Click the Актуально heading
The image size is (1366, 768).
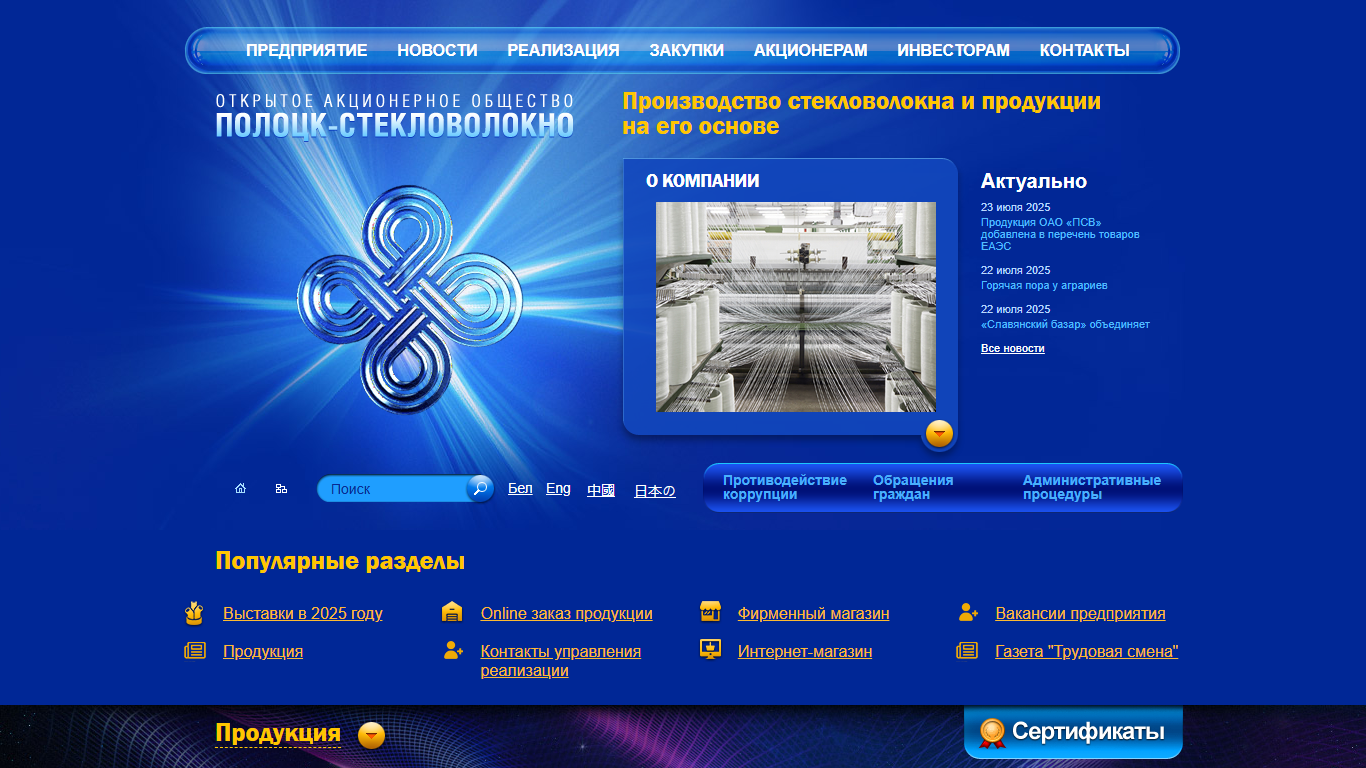tap(1034, 181)
